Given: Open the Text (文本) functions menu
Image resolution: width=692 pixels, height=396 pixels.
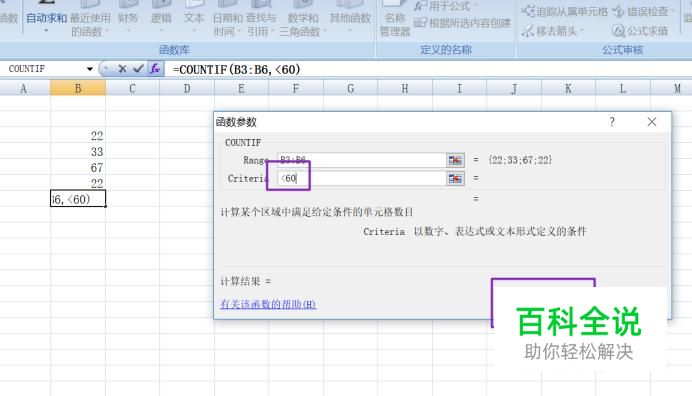Looking at the screenshot, I should click(194, 18).
